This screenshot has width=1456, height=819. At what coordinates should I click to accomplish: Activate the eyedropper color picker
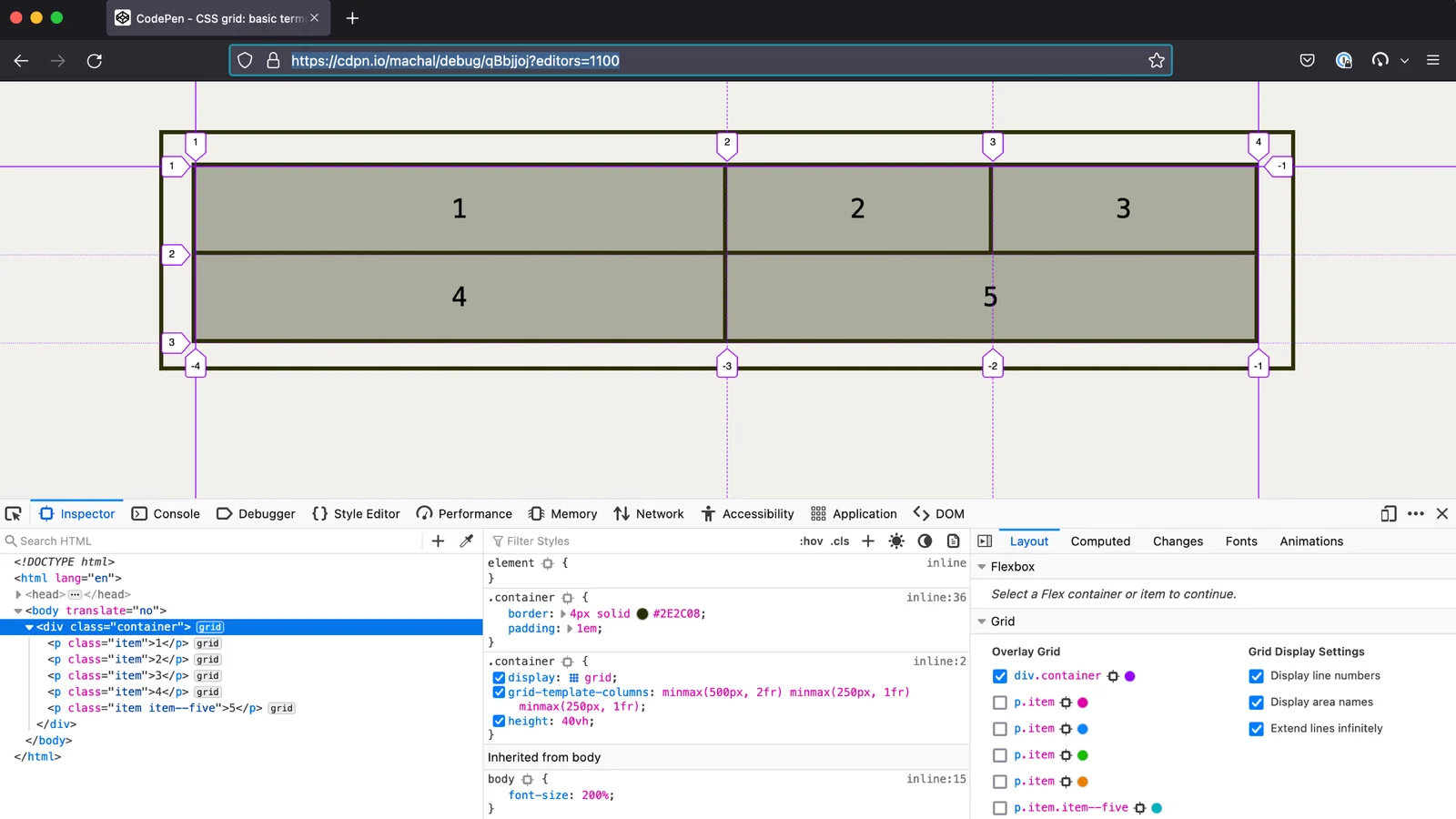pyautogui.click(x=467, y=541)
